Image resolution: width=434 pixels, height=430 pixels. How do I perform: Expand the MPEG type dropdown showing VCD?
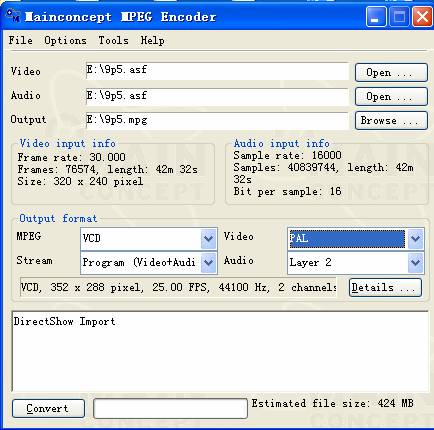pyautogui.click(x=209, y=238)
